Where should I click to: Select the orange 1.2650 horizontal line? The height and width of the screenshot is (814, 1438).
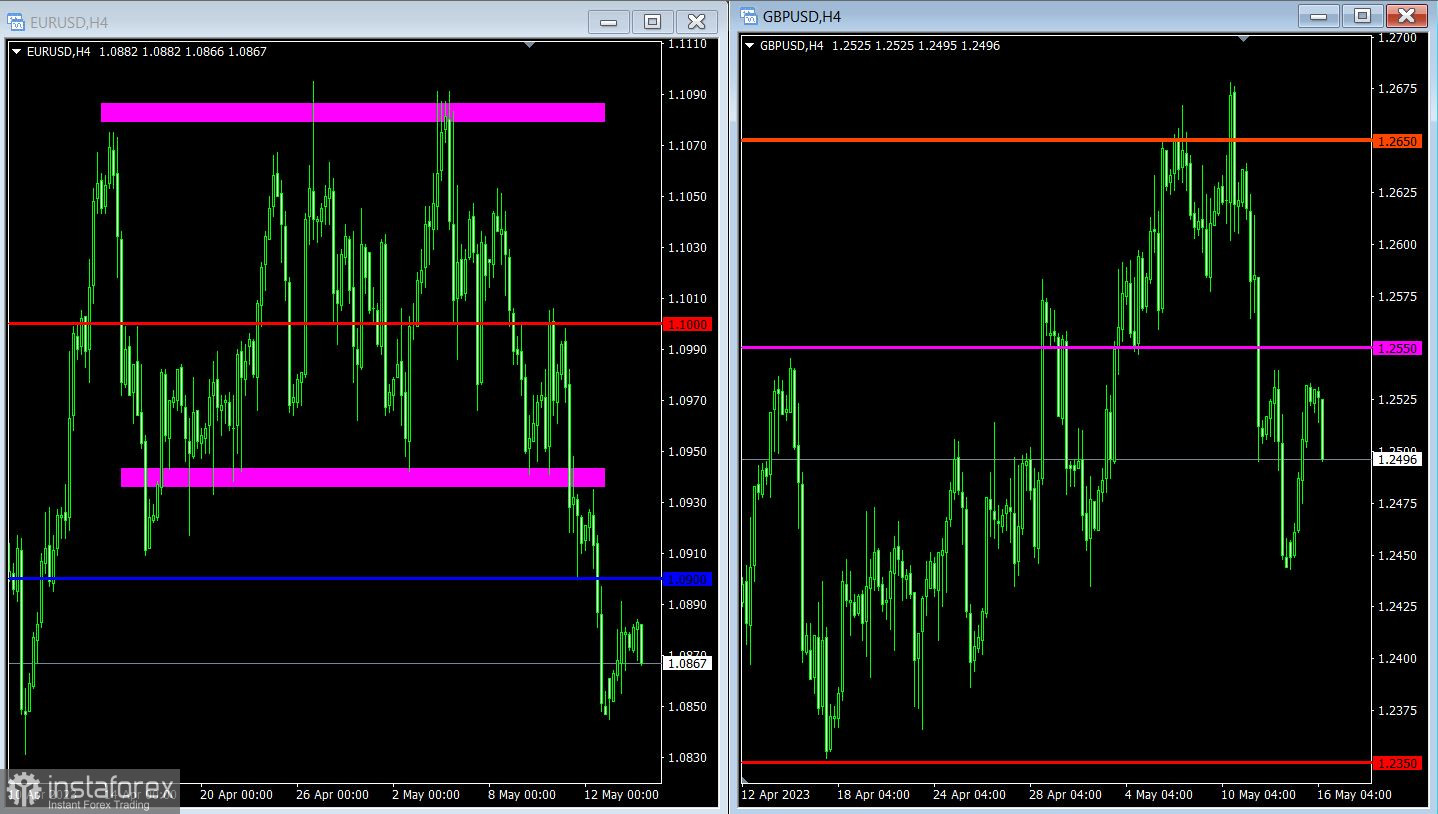[x=1058, y=140]
